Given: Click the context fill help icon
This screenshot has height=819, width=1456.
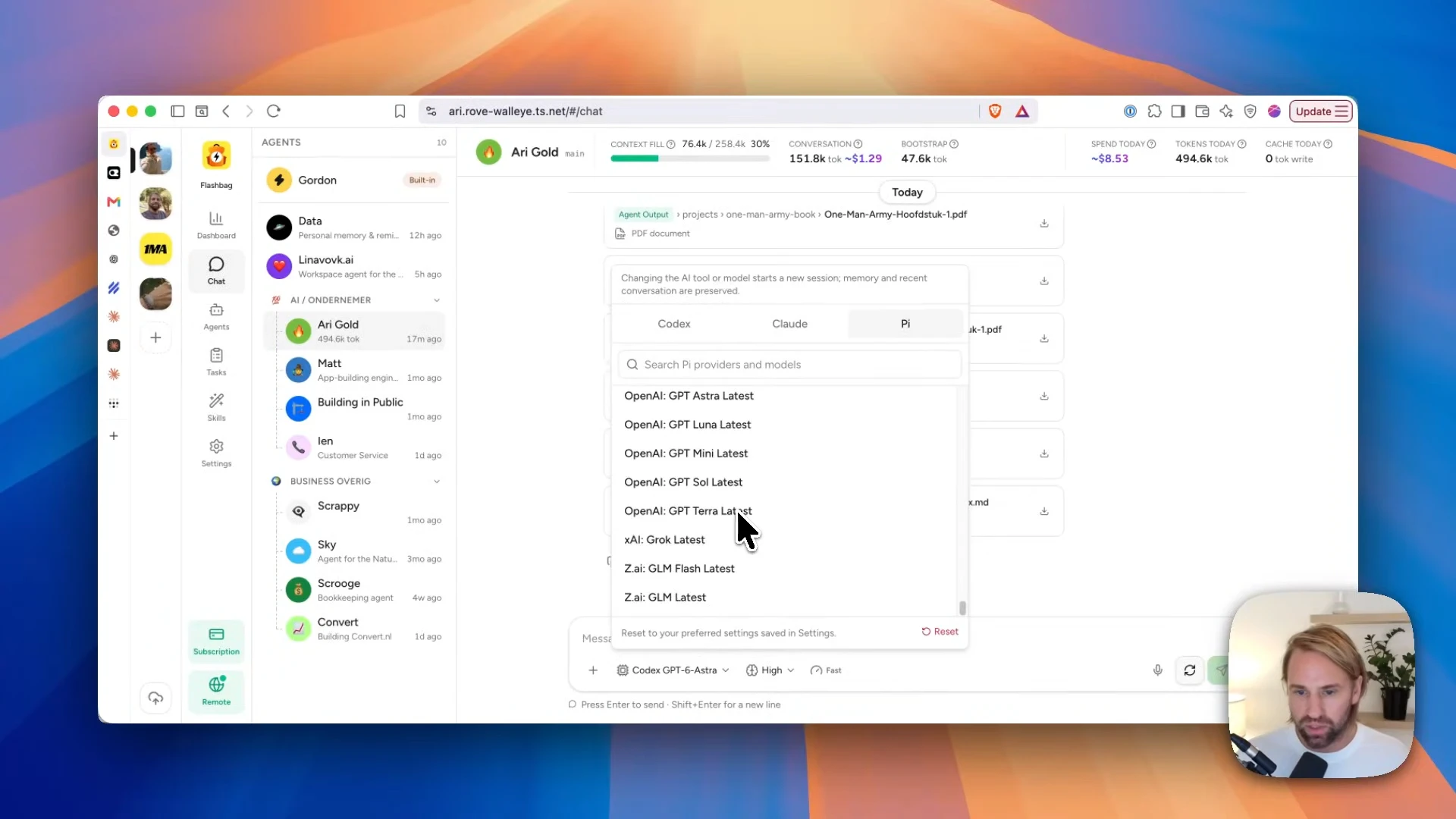Looking at the screenshot, I should point(670,144).
